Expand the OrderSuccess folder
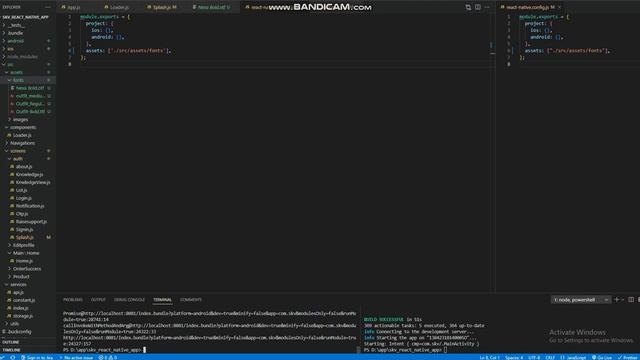 pyautogui.click(x=28, y=269)
